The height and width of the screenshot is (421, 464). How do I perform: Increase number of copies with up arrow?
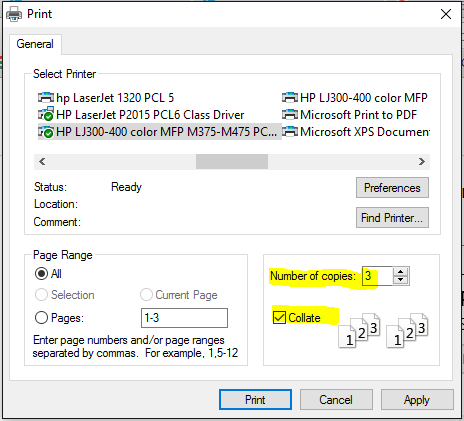coord(401,272)
